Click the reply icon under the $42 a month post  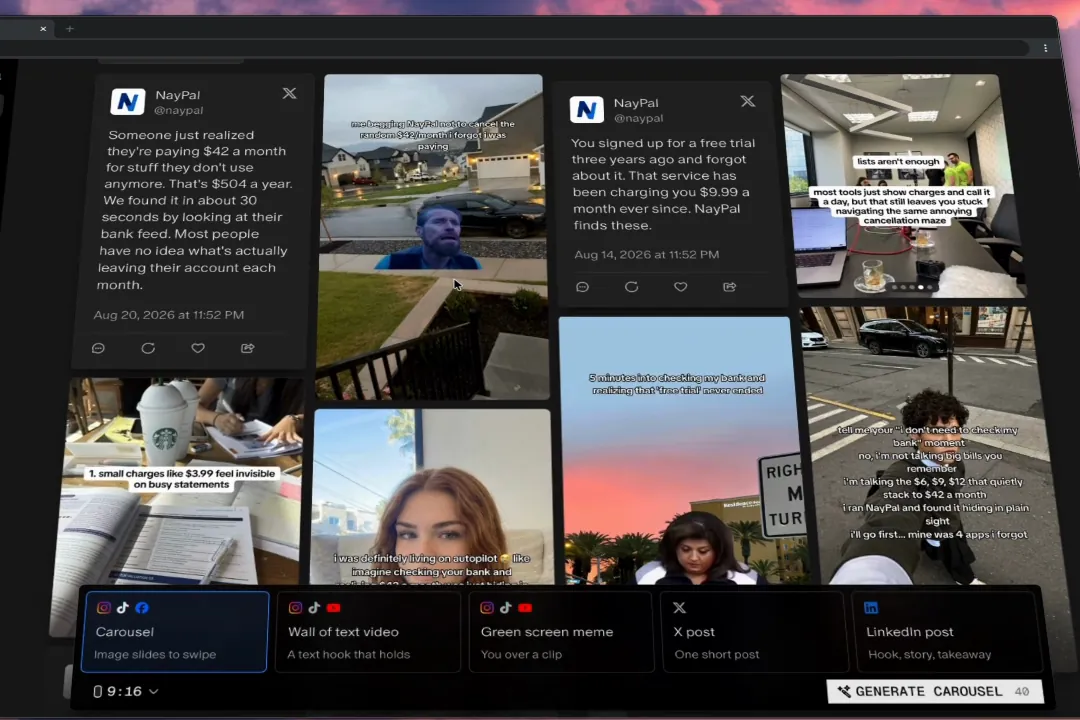[98, 349]
